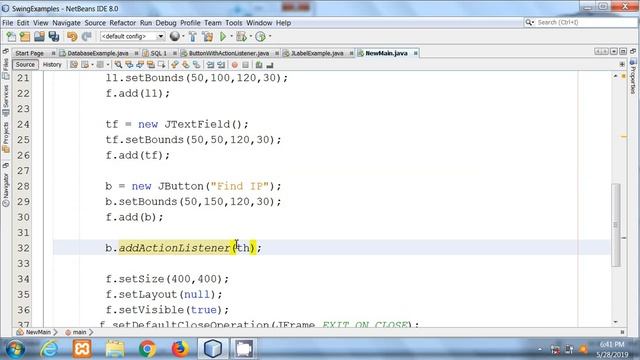Open the Refactor menu

pyautogui.click(x=122, y=23)
